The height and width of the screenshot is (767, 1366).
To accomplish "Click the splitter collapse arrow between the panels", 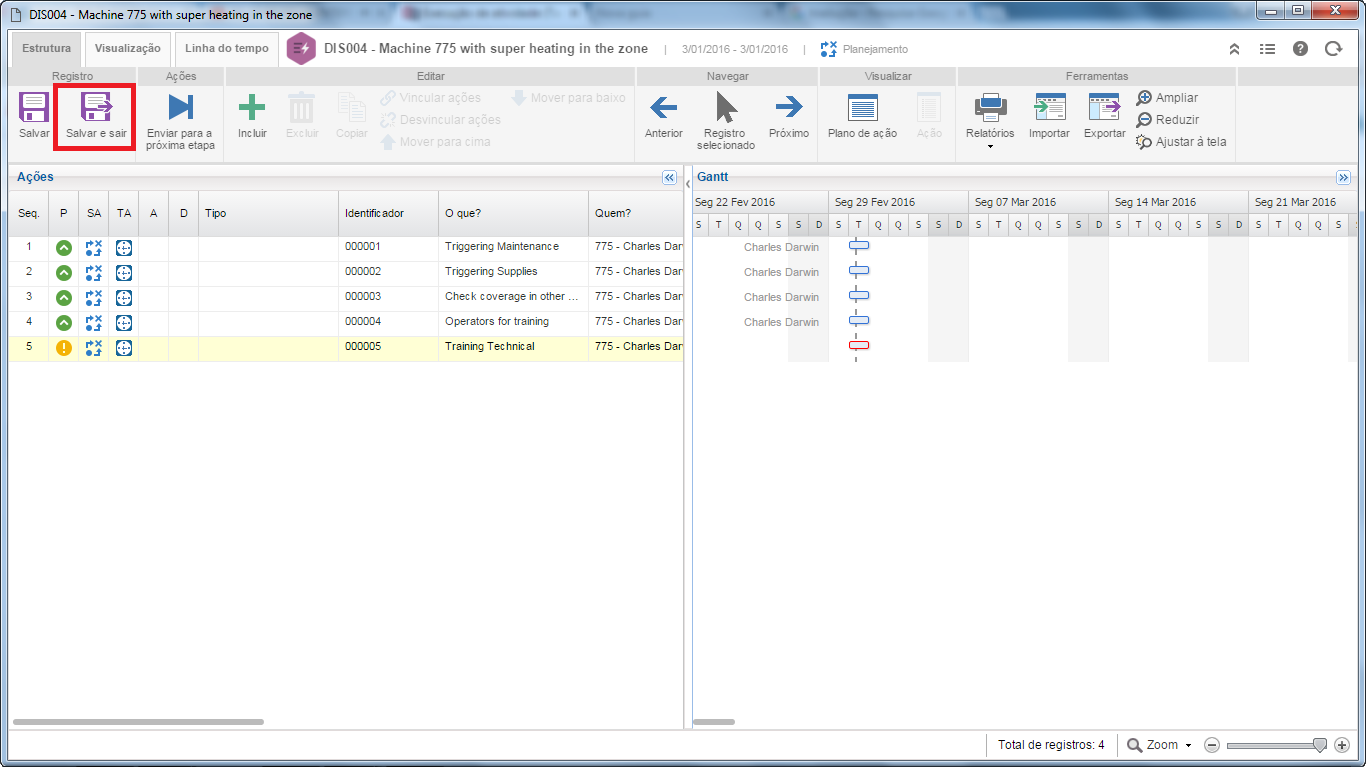I will point(688,183).
